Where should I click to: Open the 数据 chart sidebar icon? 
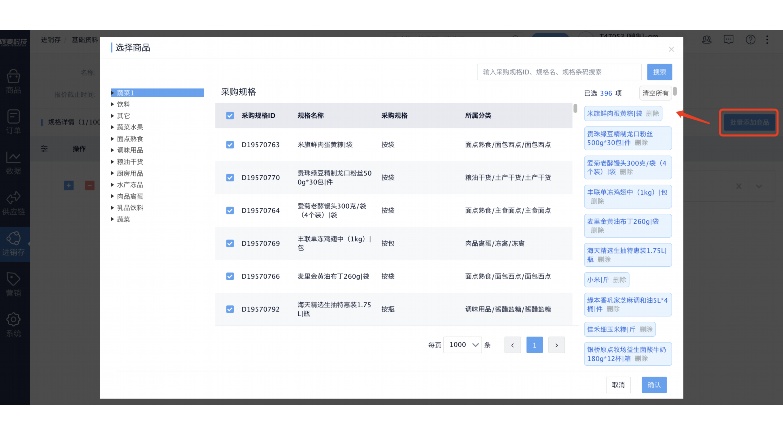coord(13,162)
